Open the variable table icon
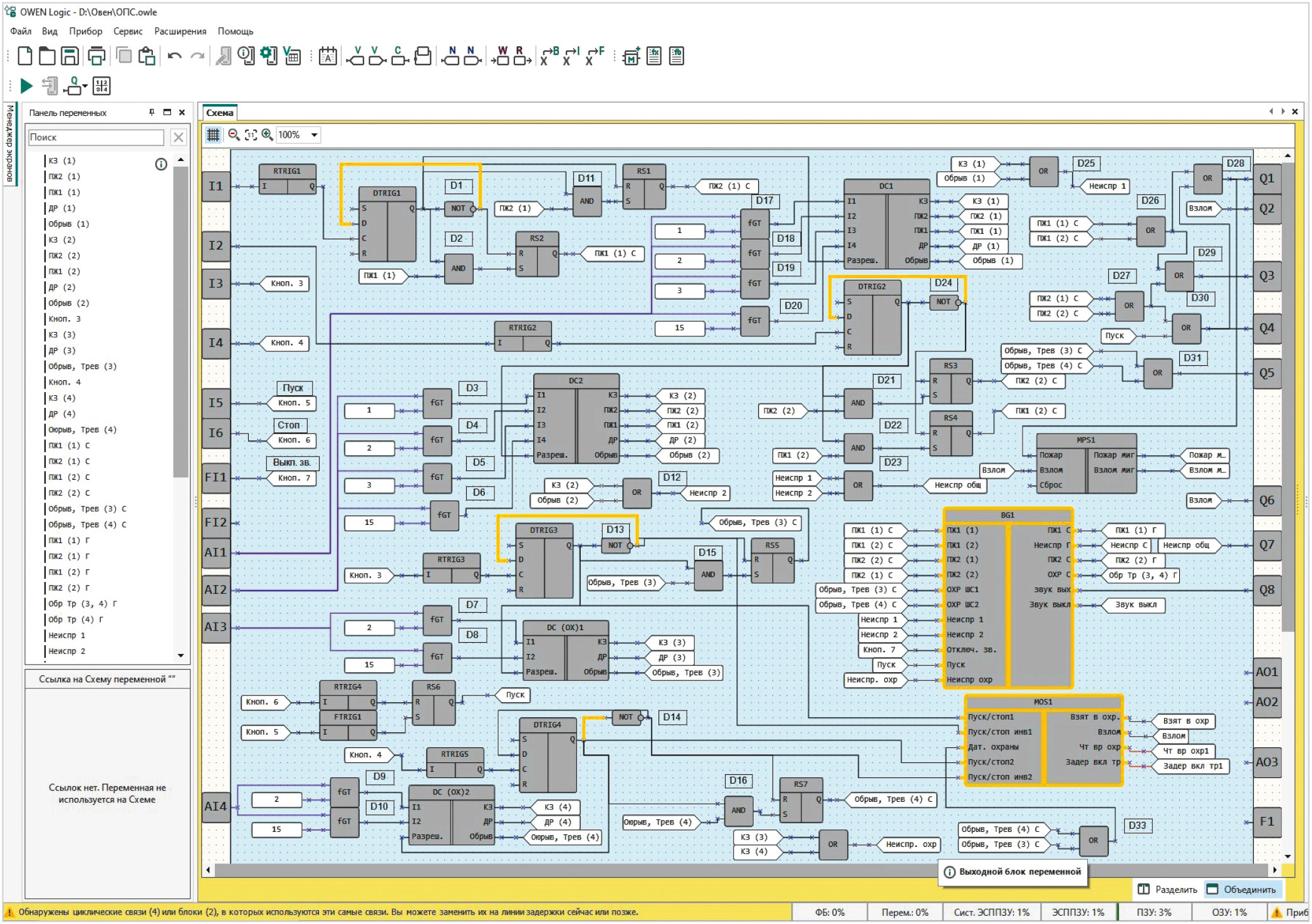Image resolution: width=1312 pixels, height=924 pixels. 292,56
